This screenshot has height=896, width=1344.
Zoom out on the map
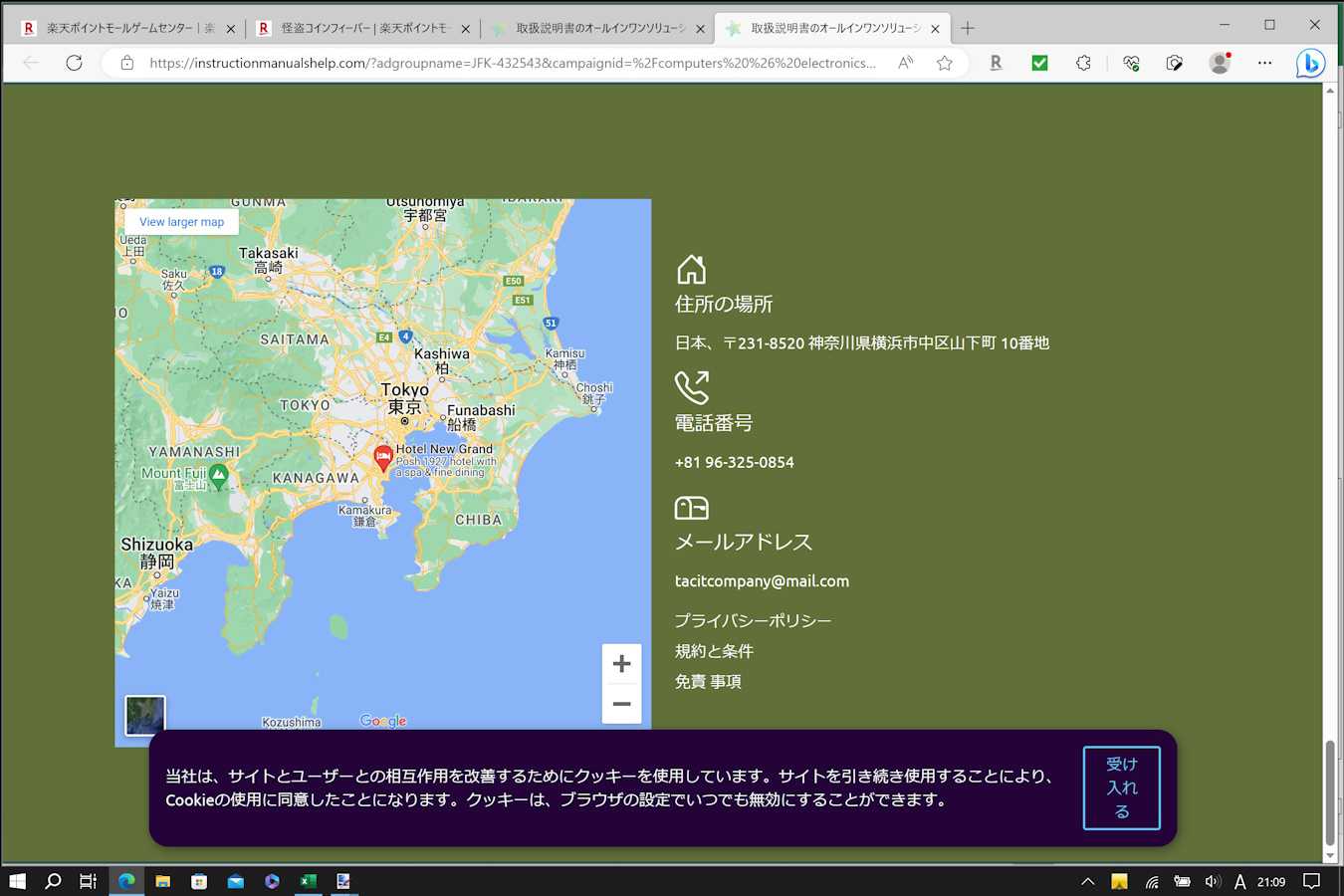(x=621, y=704)
